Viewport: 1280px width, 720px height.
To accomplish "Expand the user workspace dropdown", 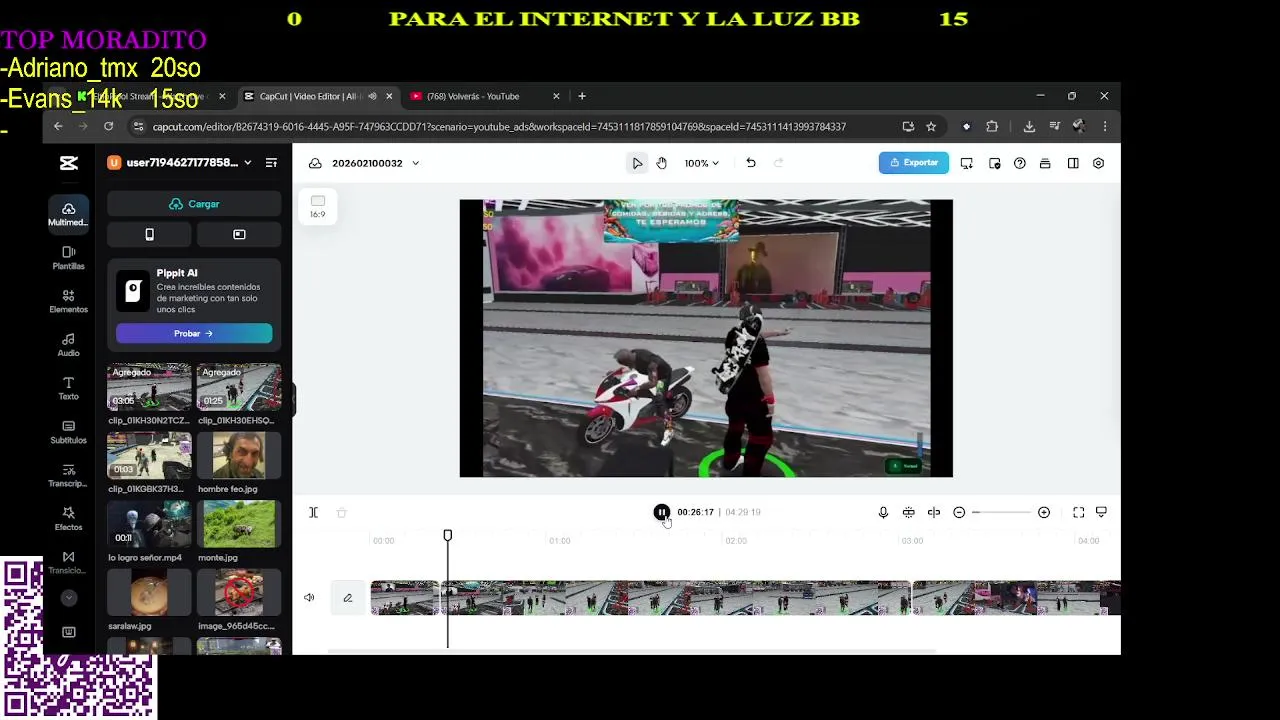I will [248, 163].
